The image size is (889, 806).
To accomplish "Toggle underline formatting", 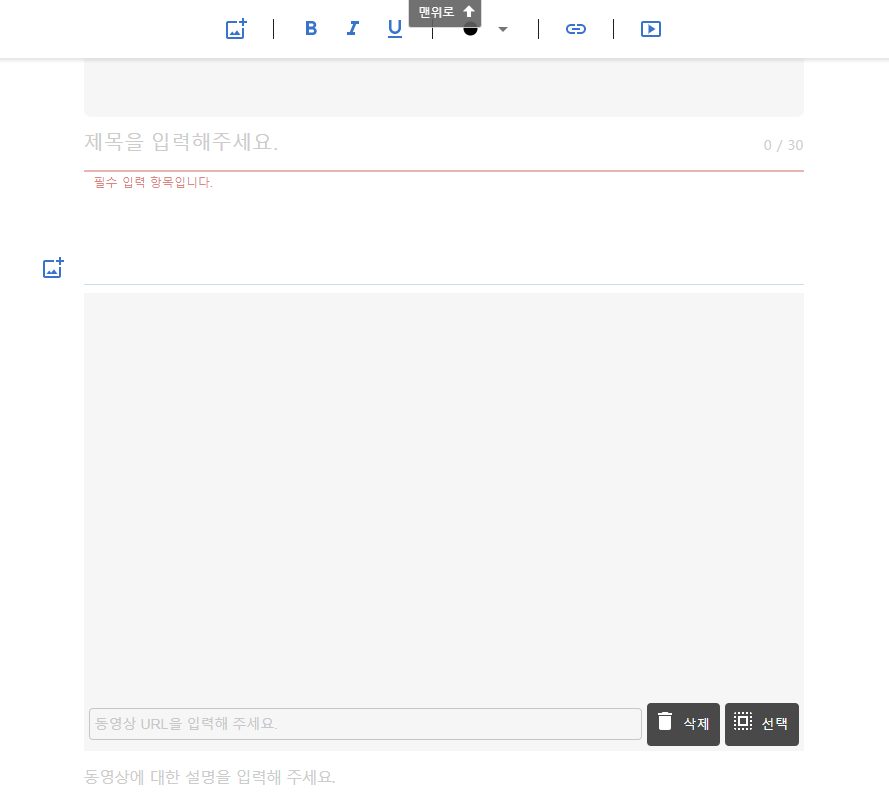I will tap(395, 29).
